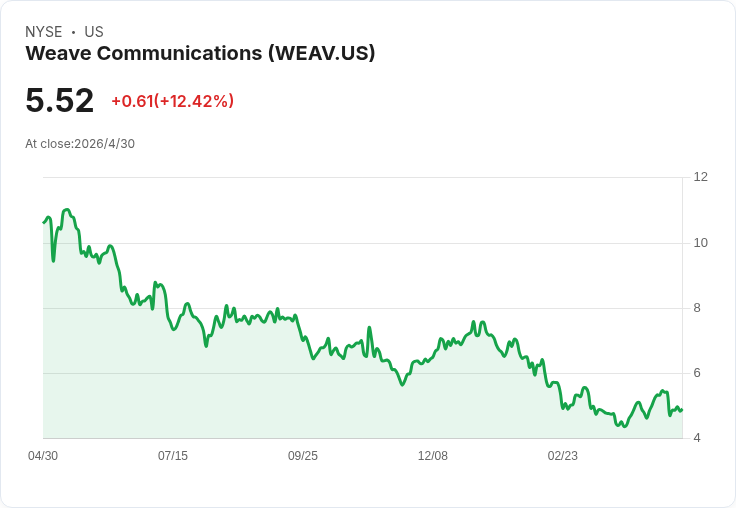This screenshot has height=508, width=736.
Task: Click the 4 y-axis price label
Action: (697, 438)
